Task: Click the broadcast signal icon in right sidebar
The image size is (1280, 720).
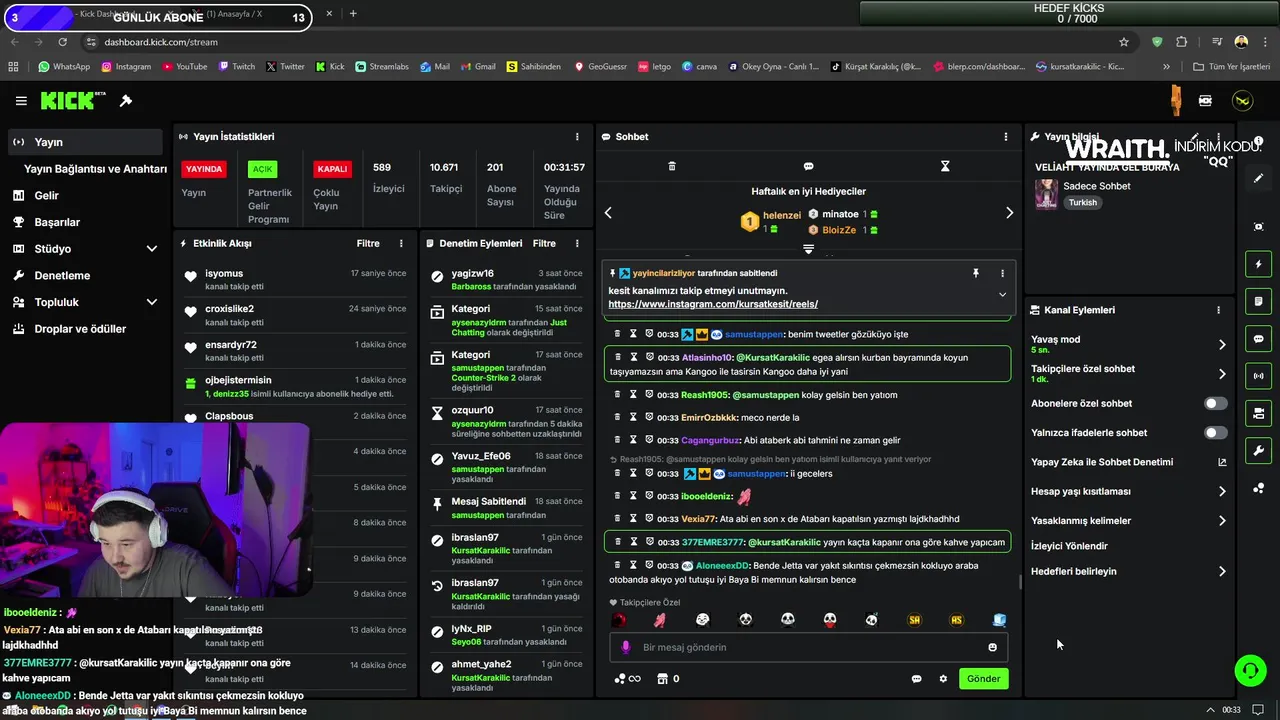Action: click(1258, 376)
